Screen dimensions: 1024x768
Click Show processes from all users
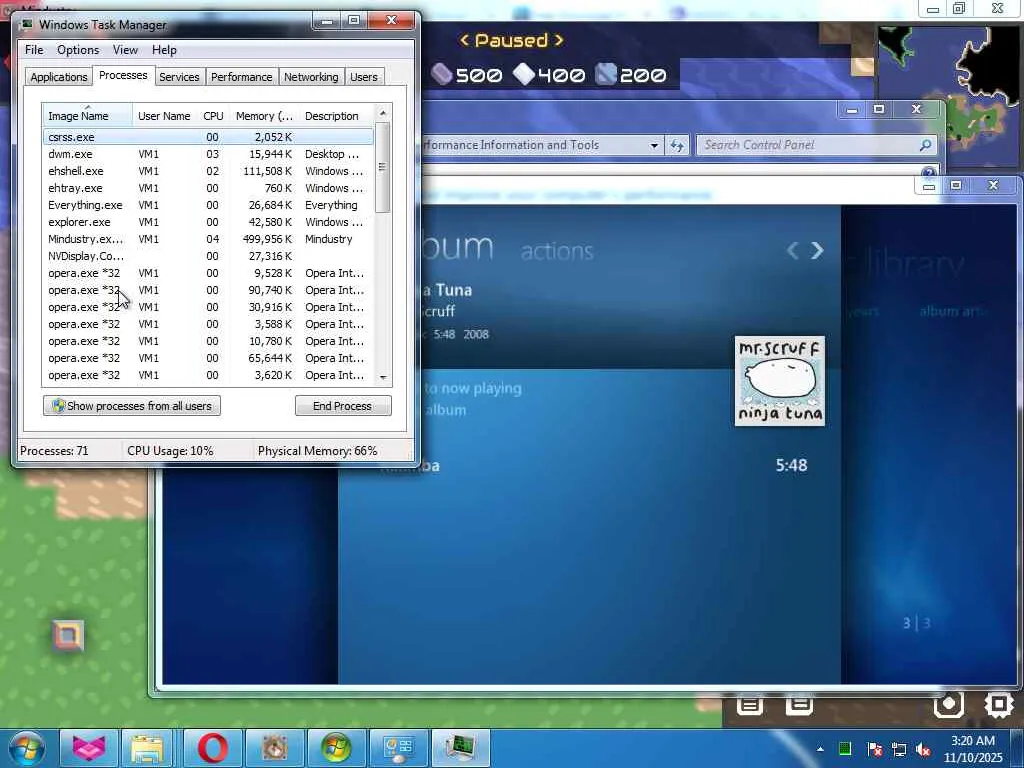pyautogui.click(x=132, y=406)
